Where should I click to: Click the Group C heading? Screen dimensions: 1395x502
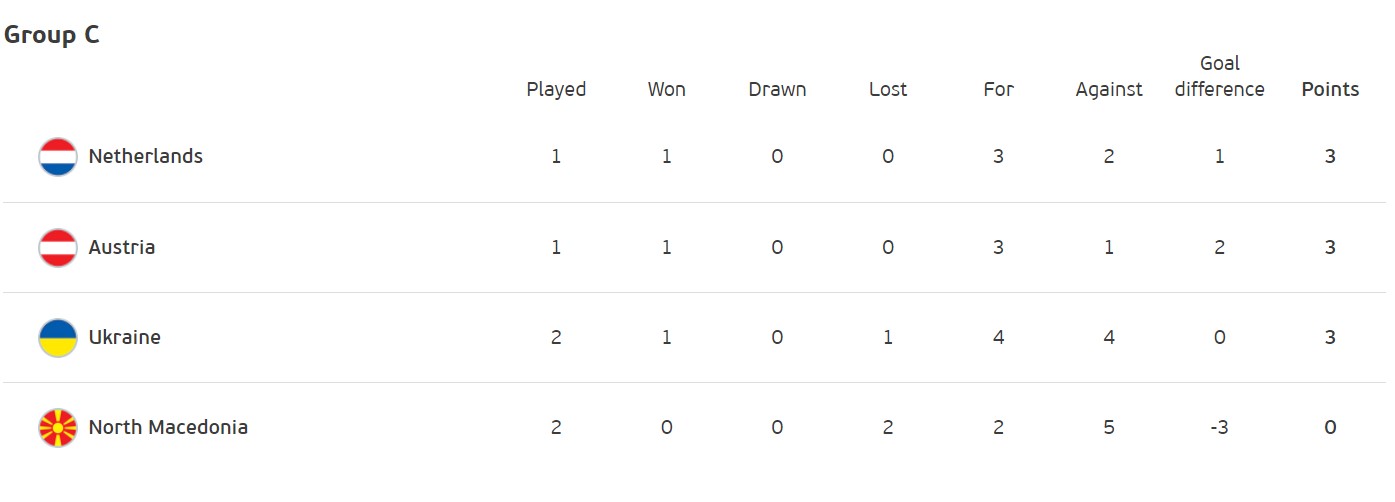pos(52,35)
